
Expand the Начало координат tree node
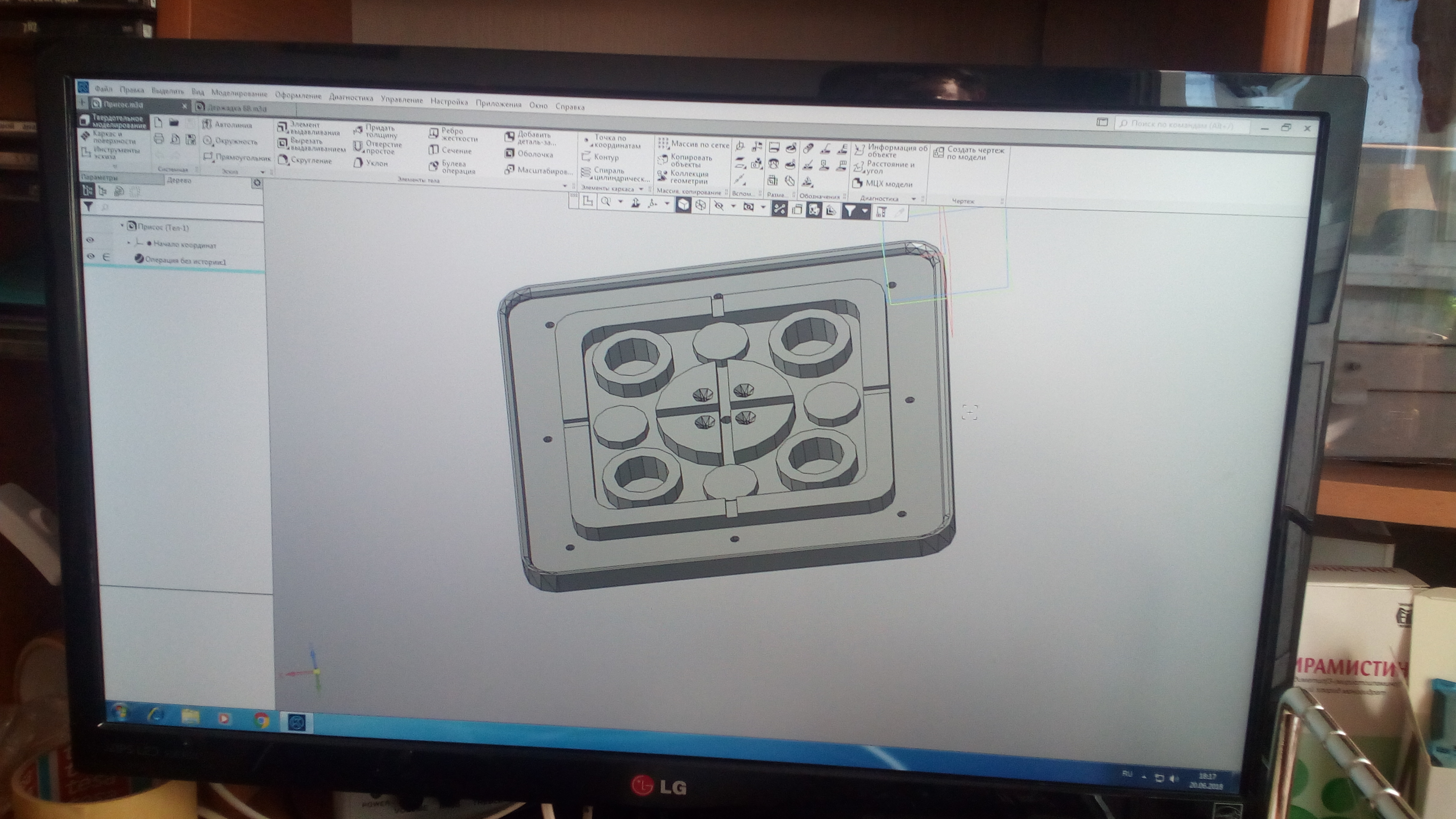tap(129, 242)
